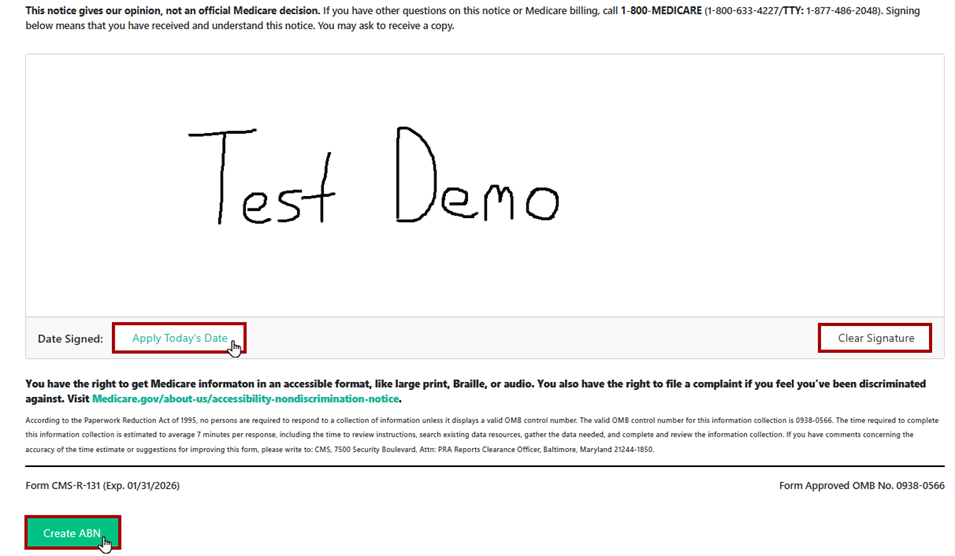Click "This notice gives our opinion" bold text
This screenshot has width=955, height=556.
170,11
